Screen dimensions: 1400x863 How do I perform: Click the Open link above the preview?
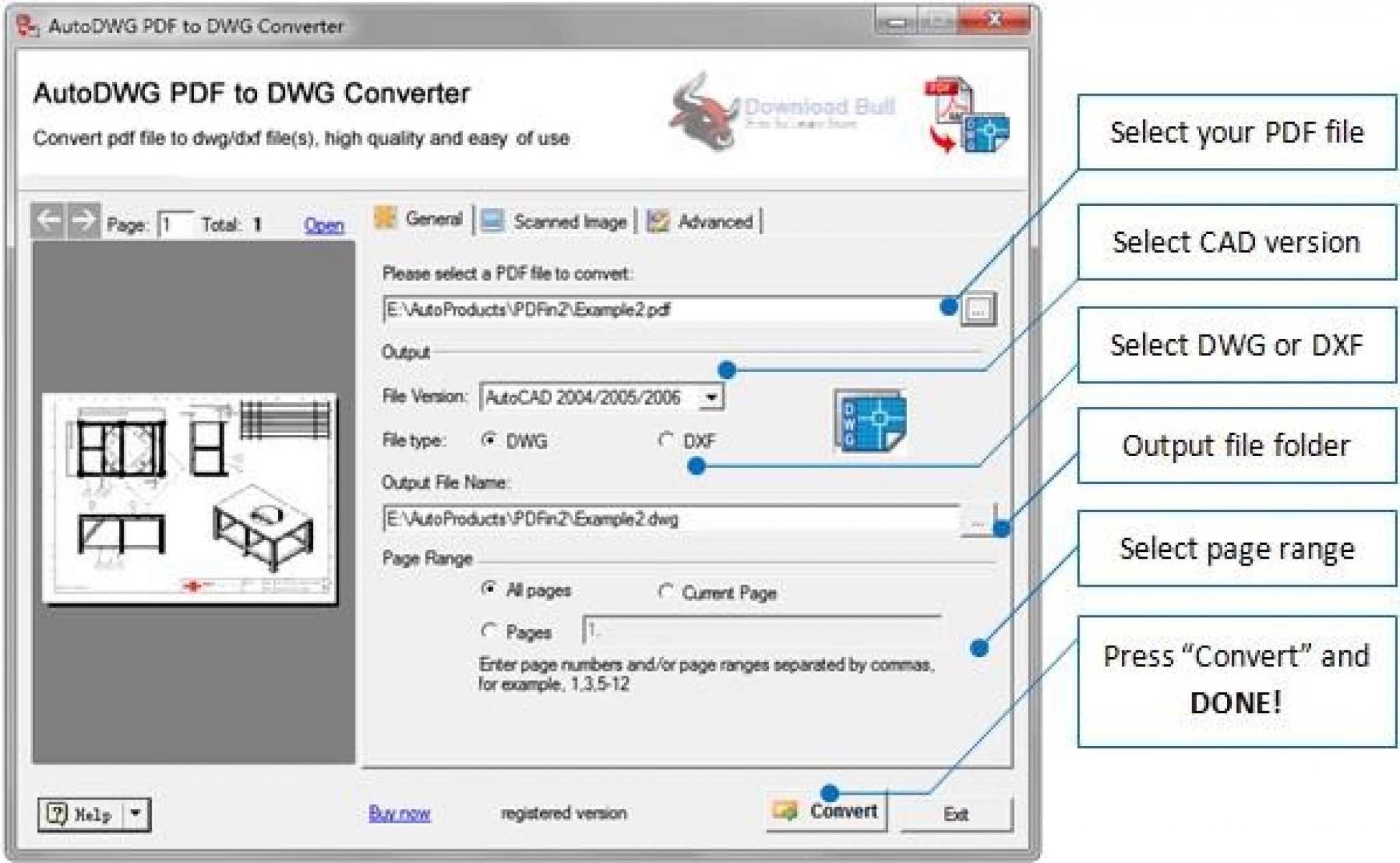point(324,224)
